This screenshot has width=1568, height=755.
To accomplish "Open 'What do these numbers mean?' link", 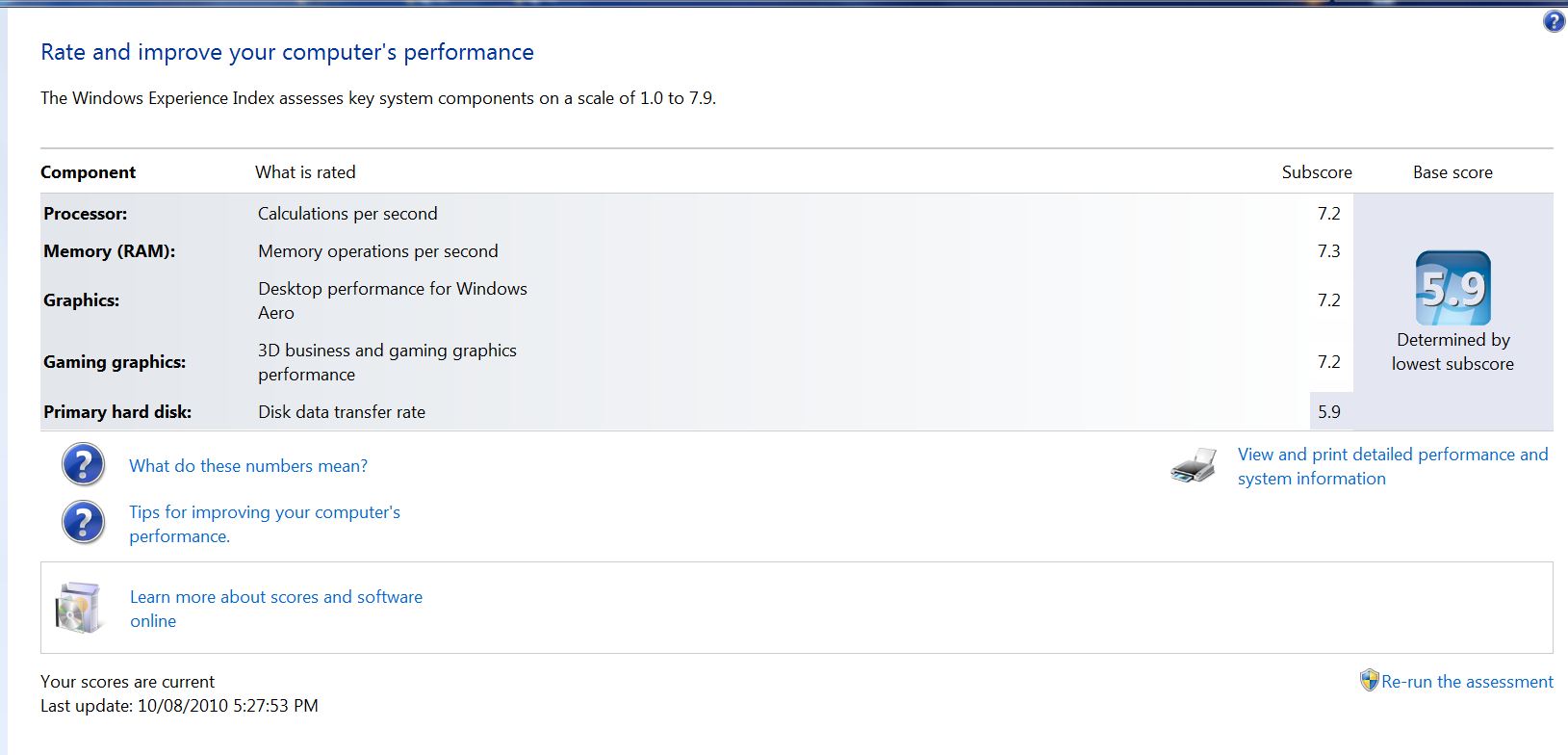I will (x=248, y=466).
